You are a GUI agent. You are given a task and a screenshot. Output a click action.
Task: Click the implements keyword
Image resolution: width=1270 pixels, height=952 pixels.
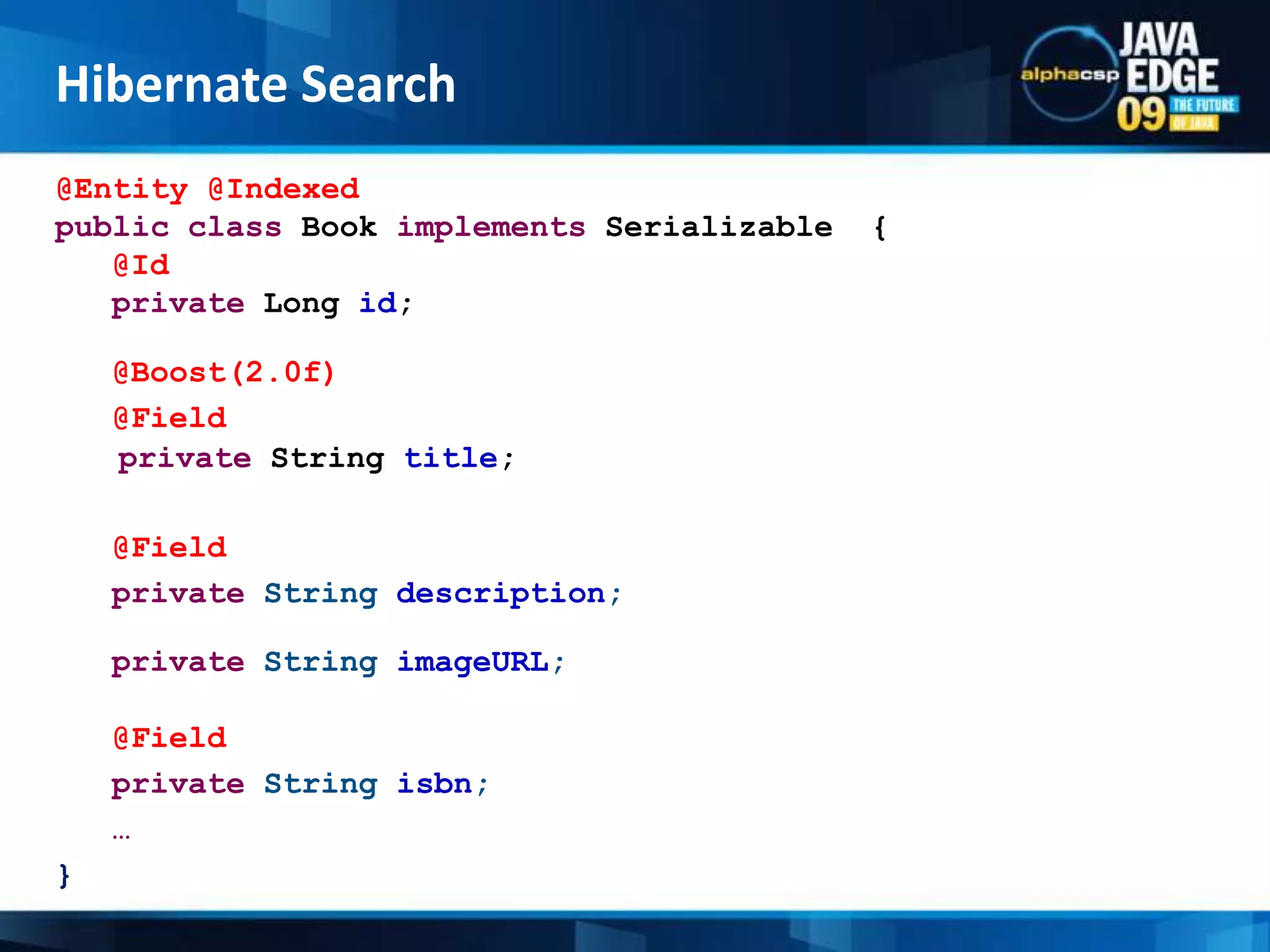[491, 227]
